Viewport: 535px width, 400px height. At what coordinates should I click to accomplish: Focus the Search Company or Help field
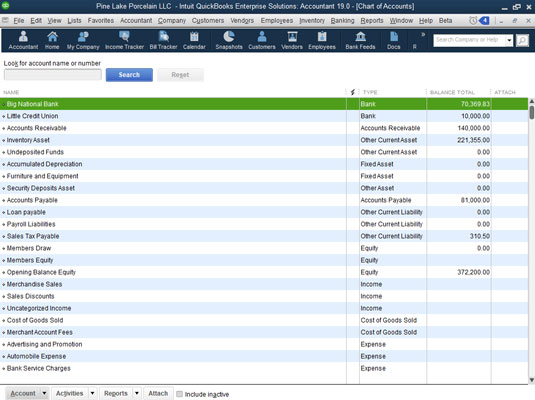[x=469, y=40]
